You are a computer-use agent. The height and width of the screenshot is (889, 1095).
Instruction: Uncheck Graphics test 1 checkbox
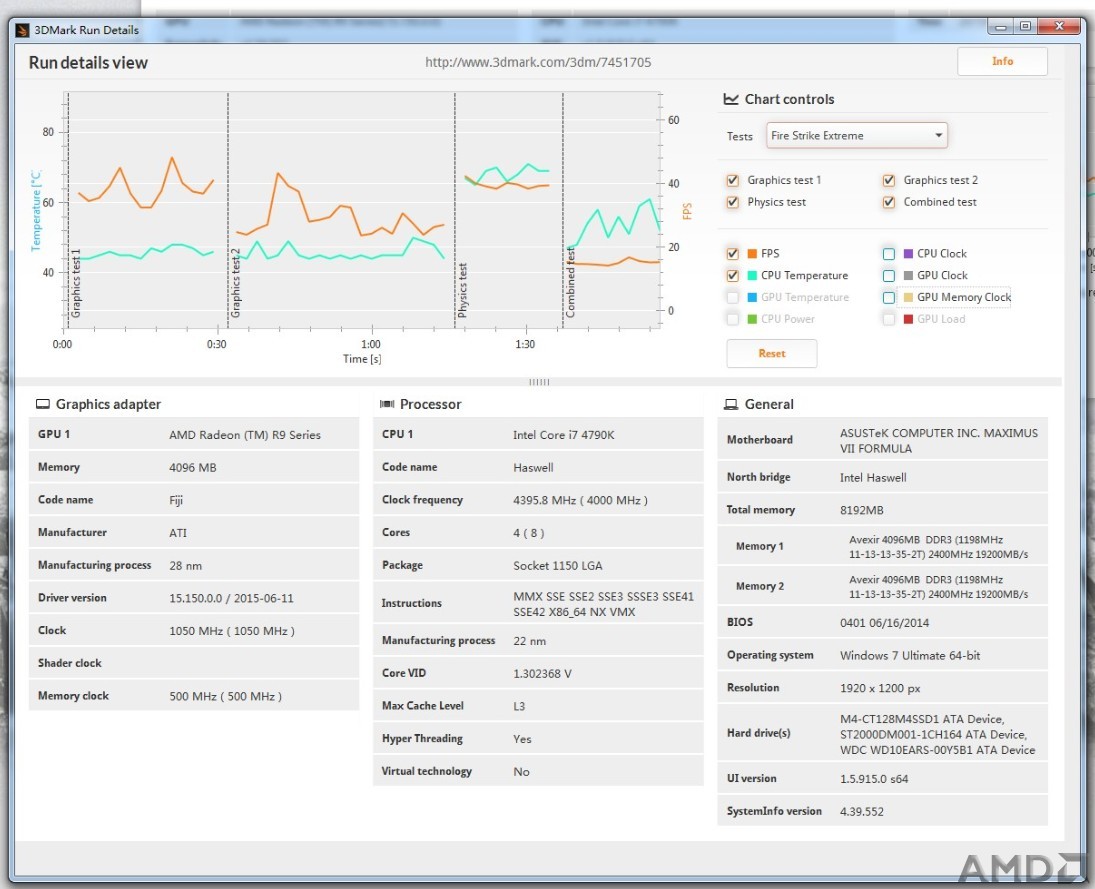[x=733, y=180]
